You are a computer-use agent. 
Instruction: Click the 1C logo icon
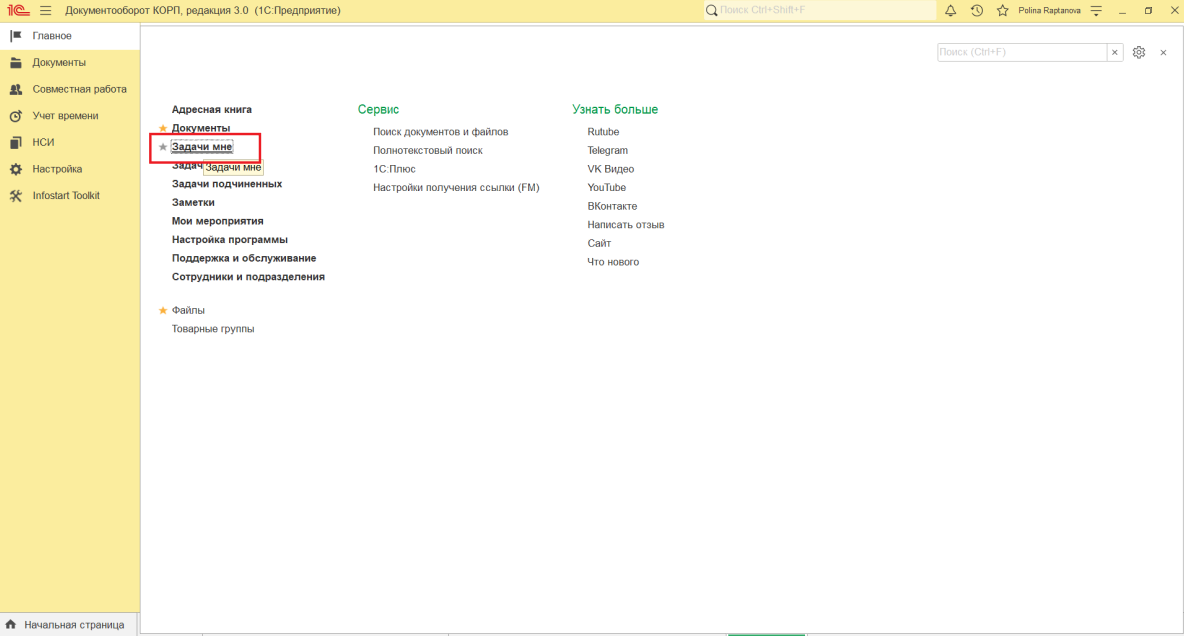pos(17,10)
